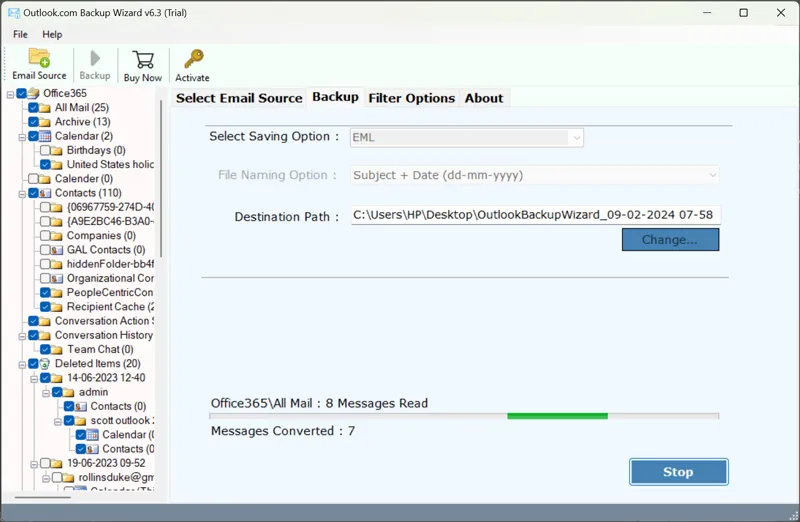The width and height of the screenshot is (800, 522).
Task: Click the 19-06-2023 09-52 folder icon
Action: [57, 463]
